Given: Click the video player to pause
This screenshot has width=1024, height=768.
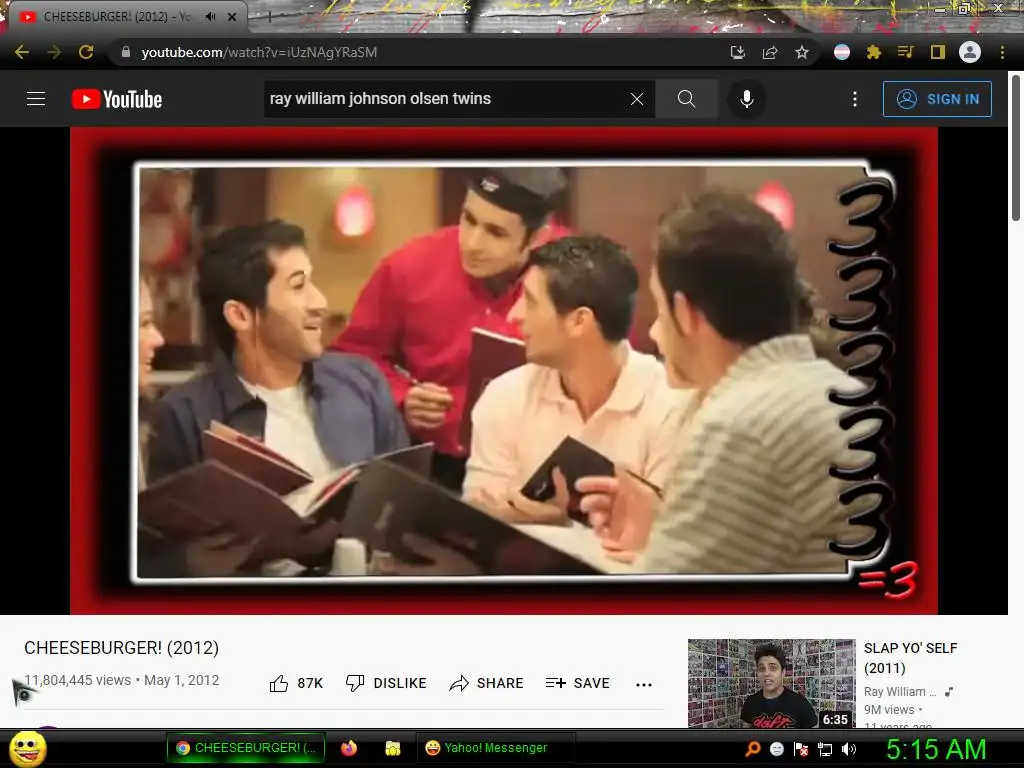Looking at the screenshot, I should point(504,370).
